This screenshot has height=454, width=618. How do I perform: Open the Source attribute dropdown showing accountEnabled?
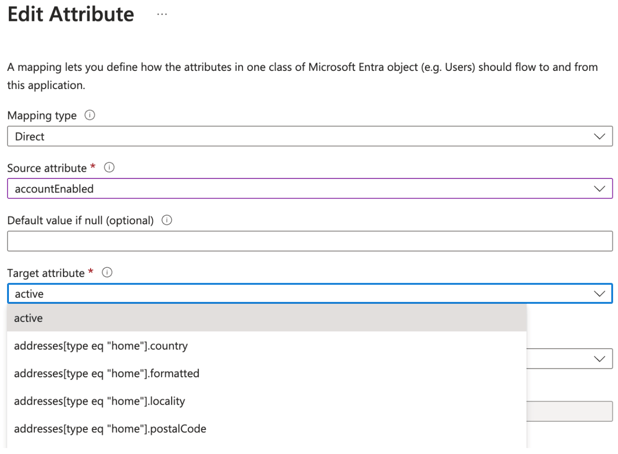click(x=300, y=189)
